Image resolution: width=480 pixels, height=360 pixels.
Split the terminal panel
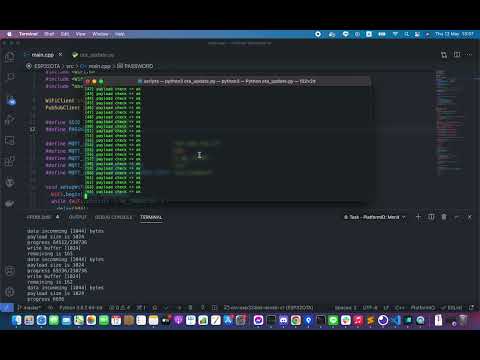[431, 217]
